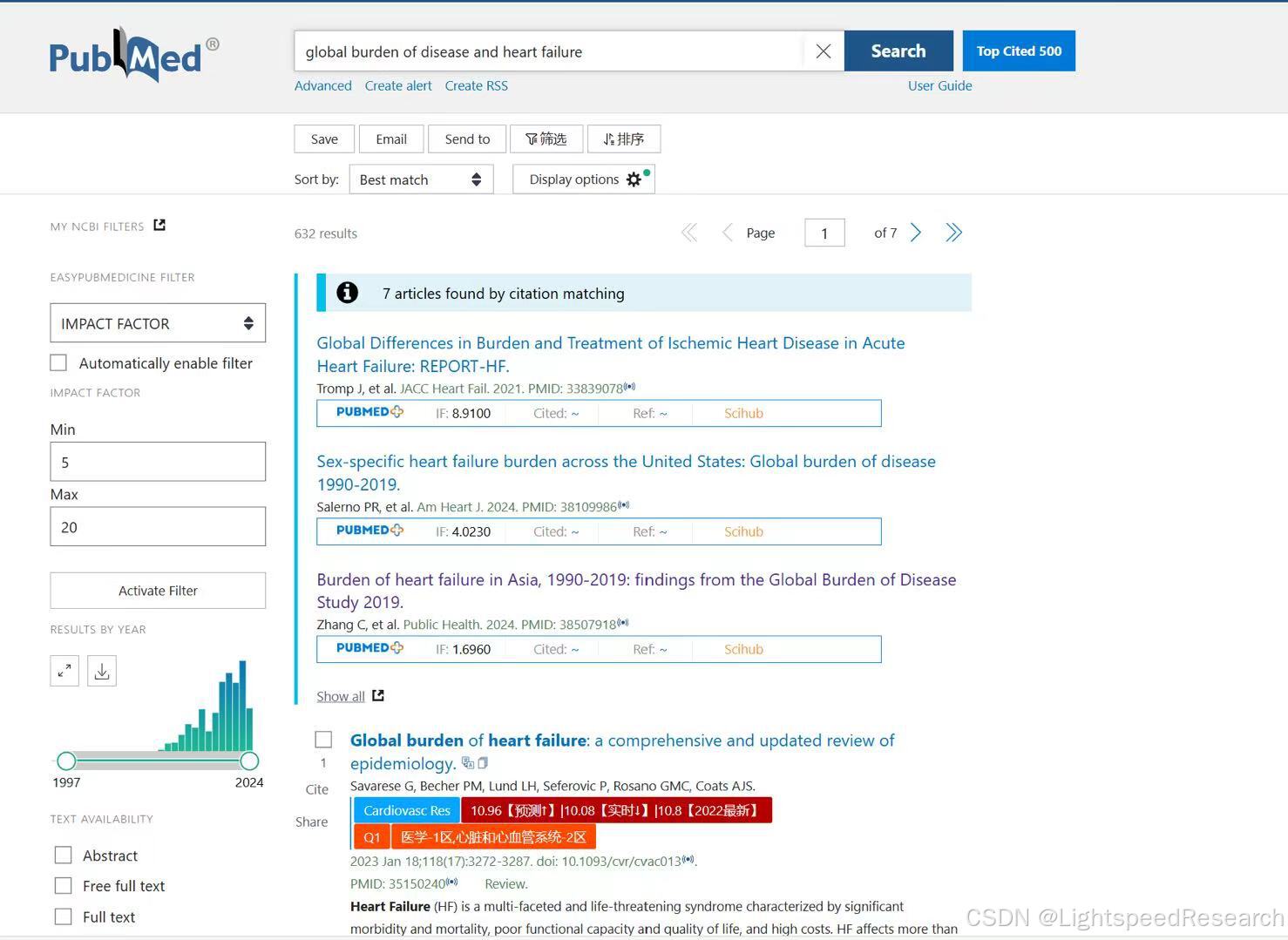Click the Activate Filter button
The image size is (1288, 940).
pos(158,591)
